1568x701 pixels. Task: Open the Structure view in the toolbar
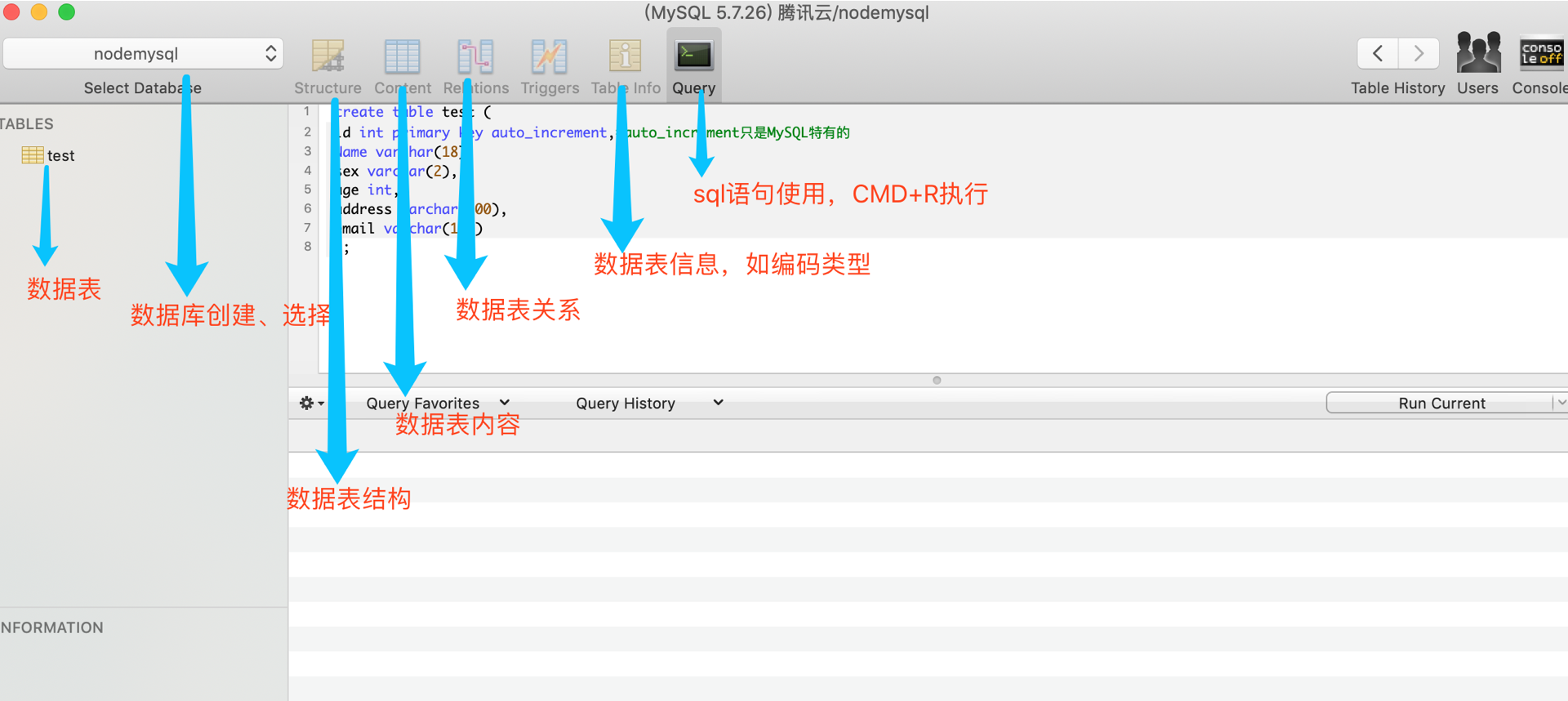pyautogui.click(x=327, y=56)
